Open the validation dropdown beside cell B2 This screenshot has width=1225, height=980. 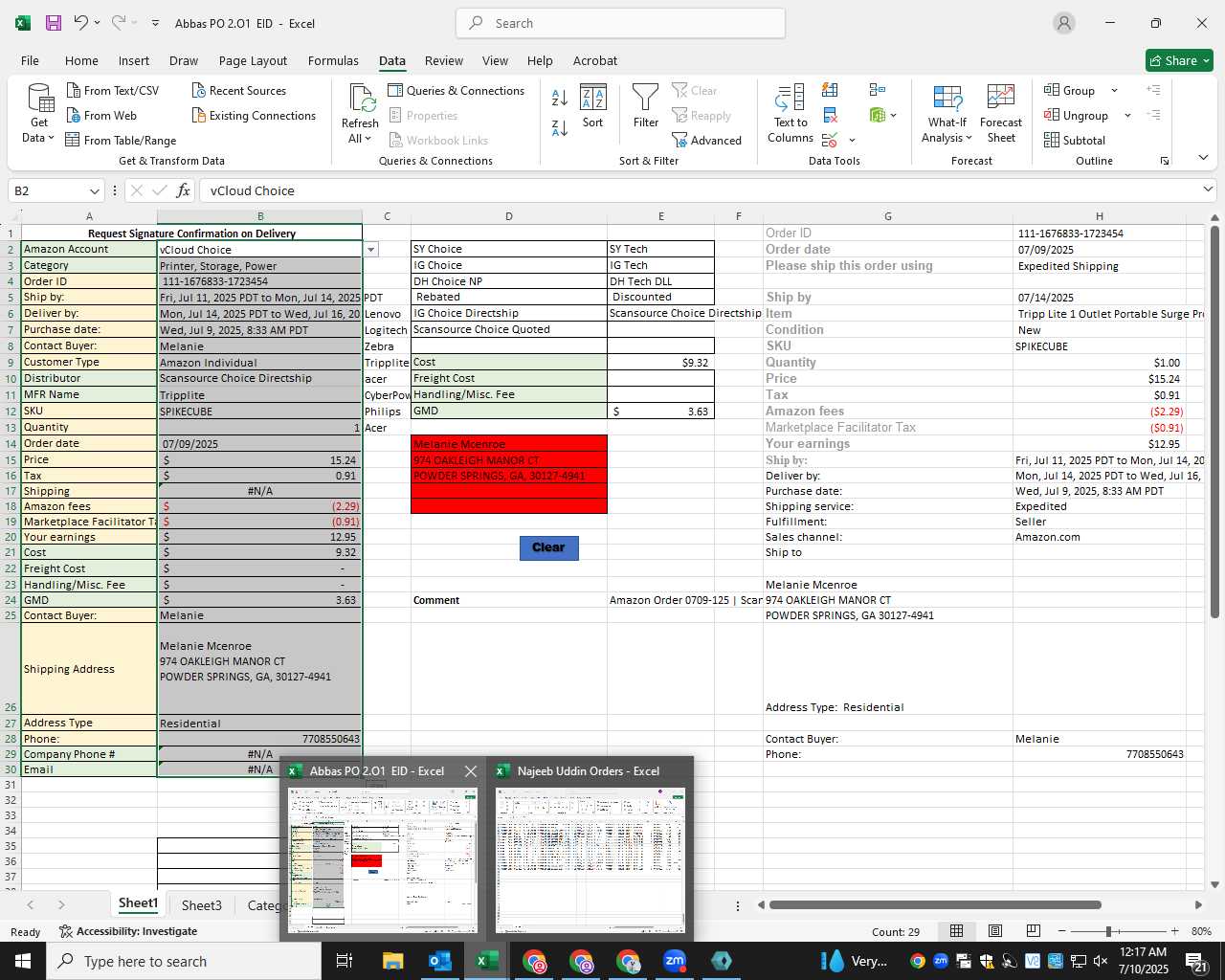(370, 250)
